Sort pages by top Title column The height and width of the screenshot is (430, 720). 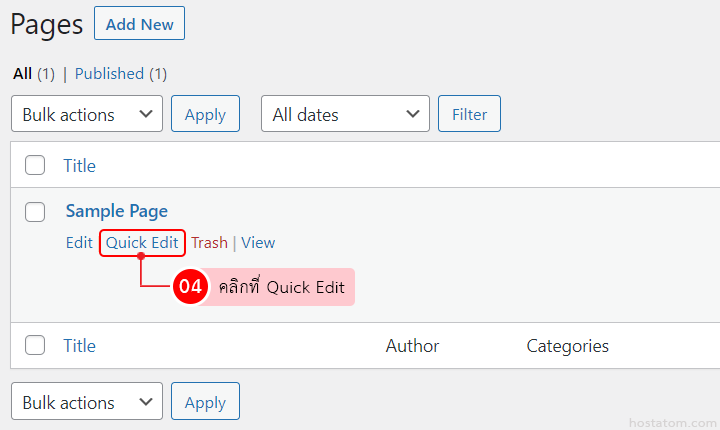80,165
